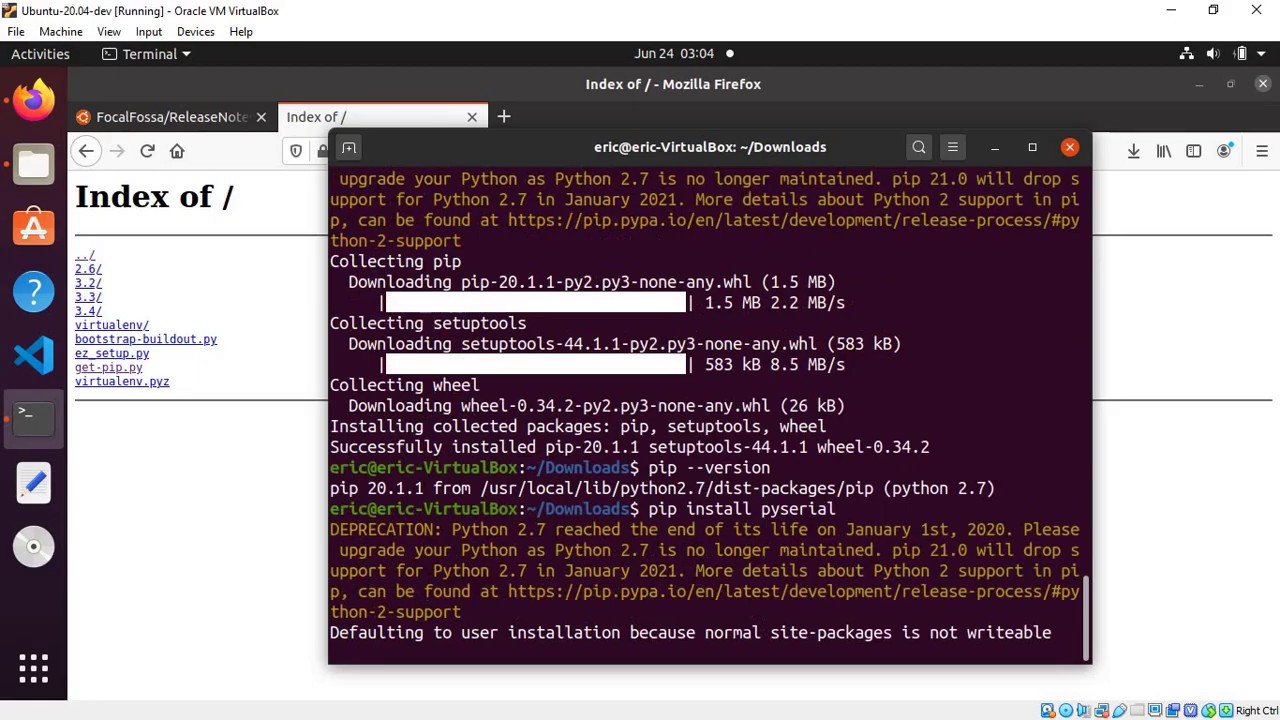
Task: Download virtualenv.pyz link
Action: click(122, 381)
